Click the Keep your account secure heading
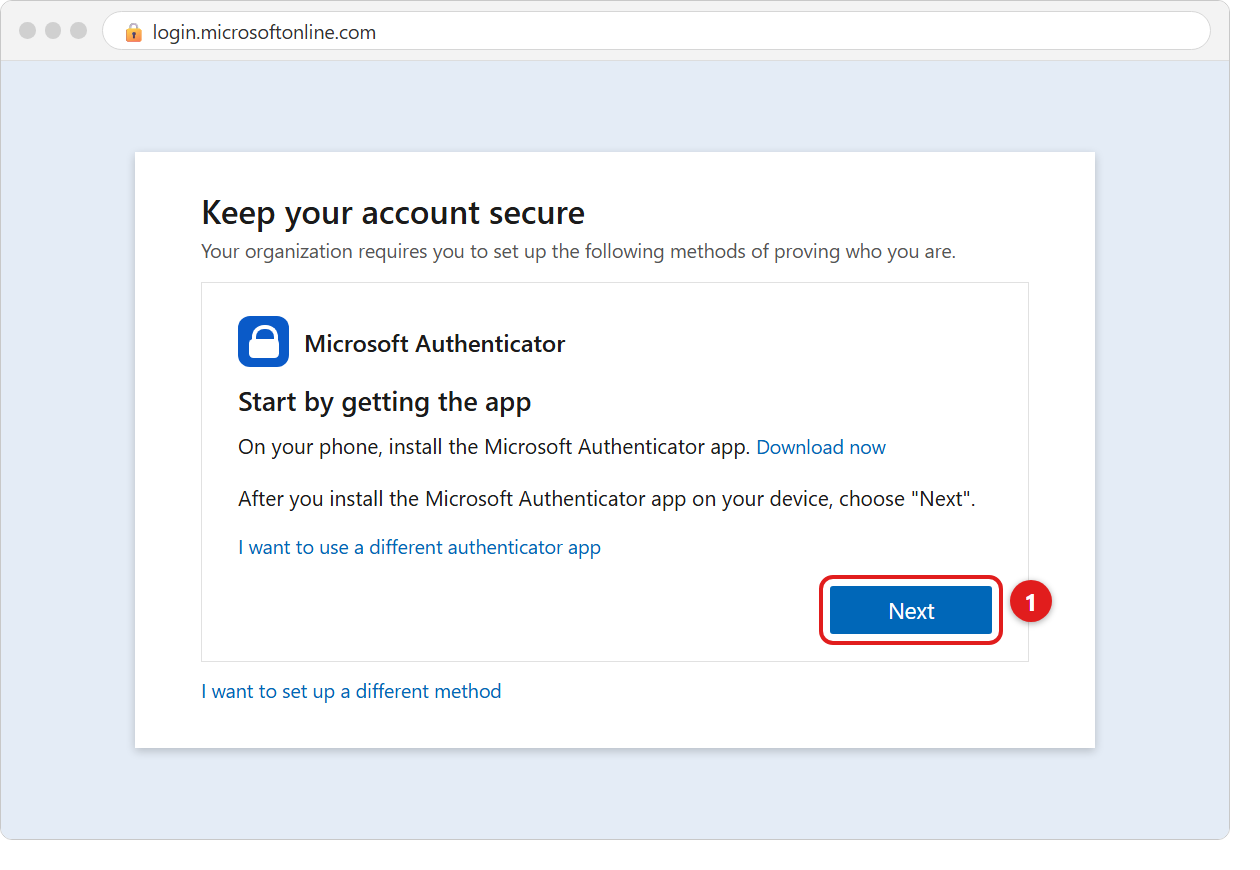The image size is (1260, 870). point(393,213)
